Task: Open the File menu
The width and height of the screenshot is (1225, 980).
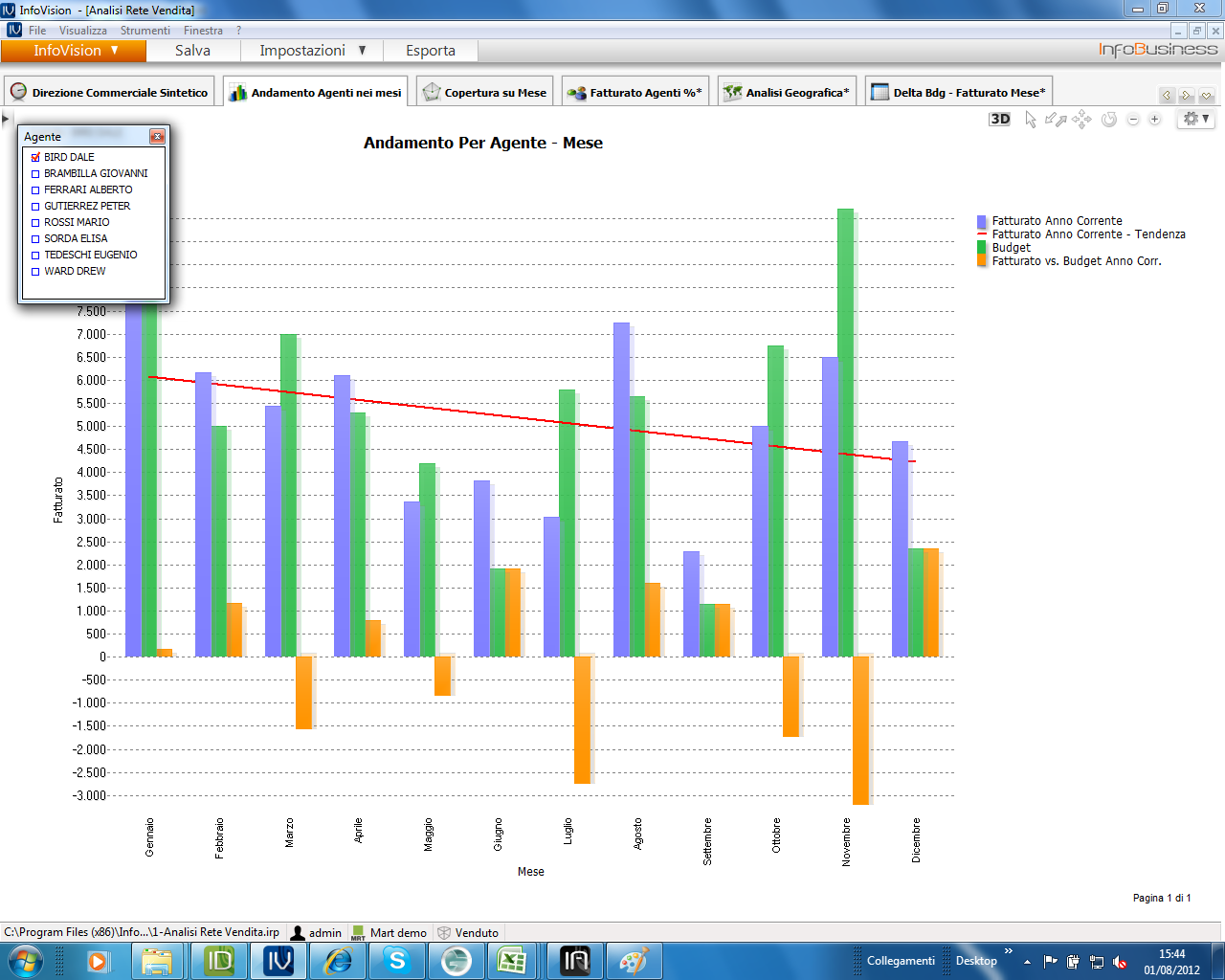Action: click(37, 31)
